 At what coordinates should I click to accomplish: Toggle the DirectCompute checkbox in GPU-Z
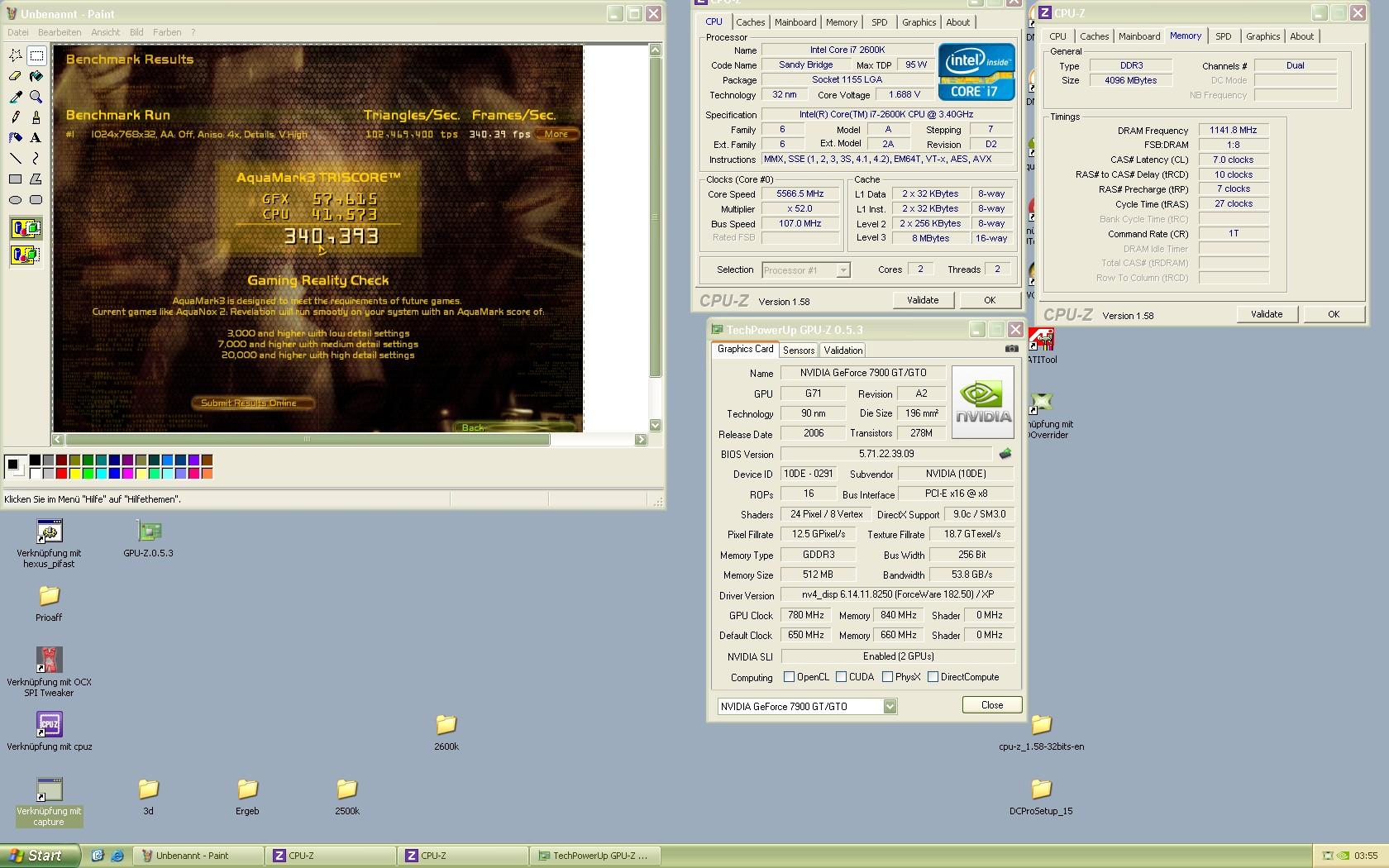pyautogui.click(x=933, y=677)
